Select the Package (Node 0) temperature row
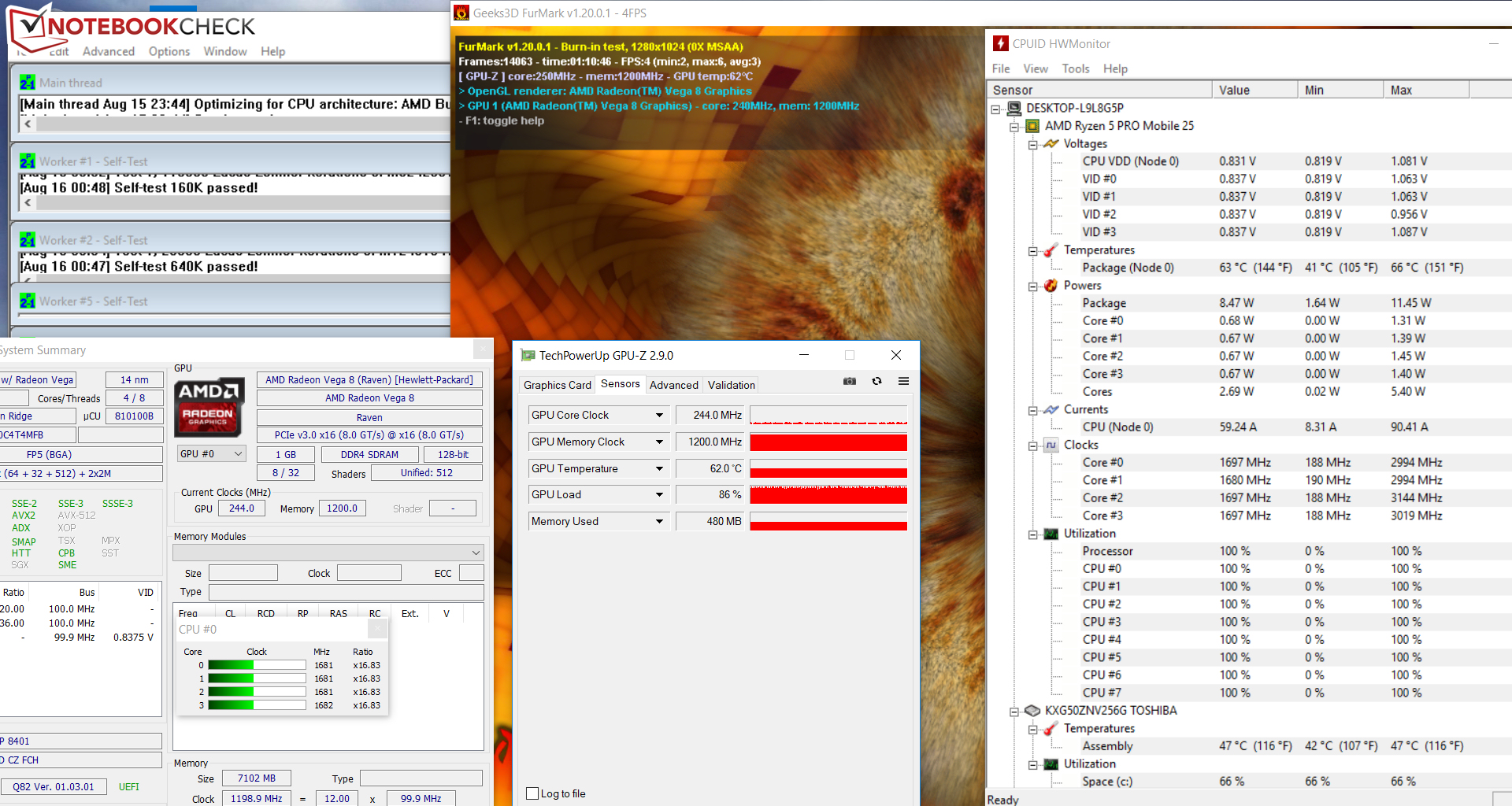The image size is (1512, 806). [x=1248, y=268]
